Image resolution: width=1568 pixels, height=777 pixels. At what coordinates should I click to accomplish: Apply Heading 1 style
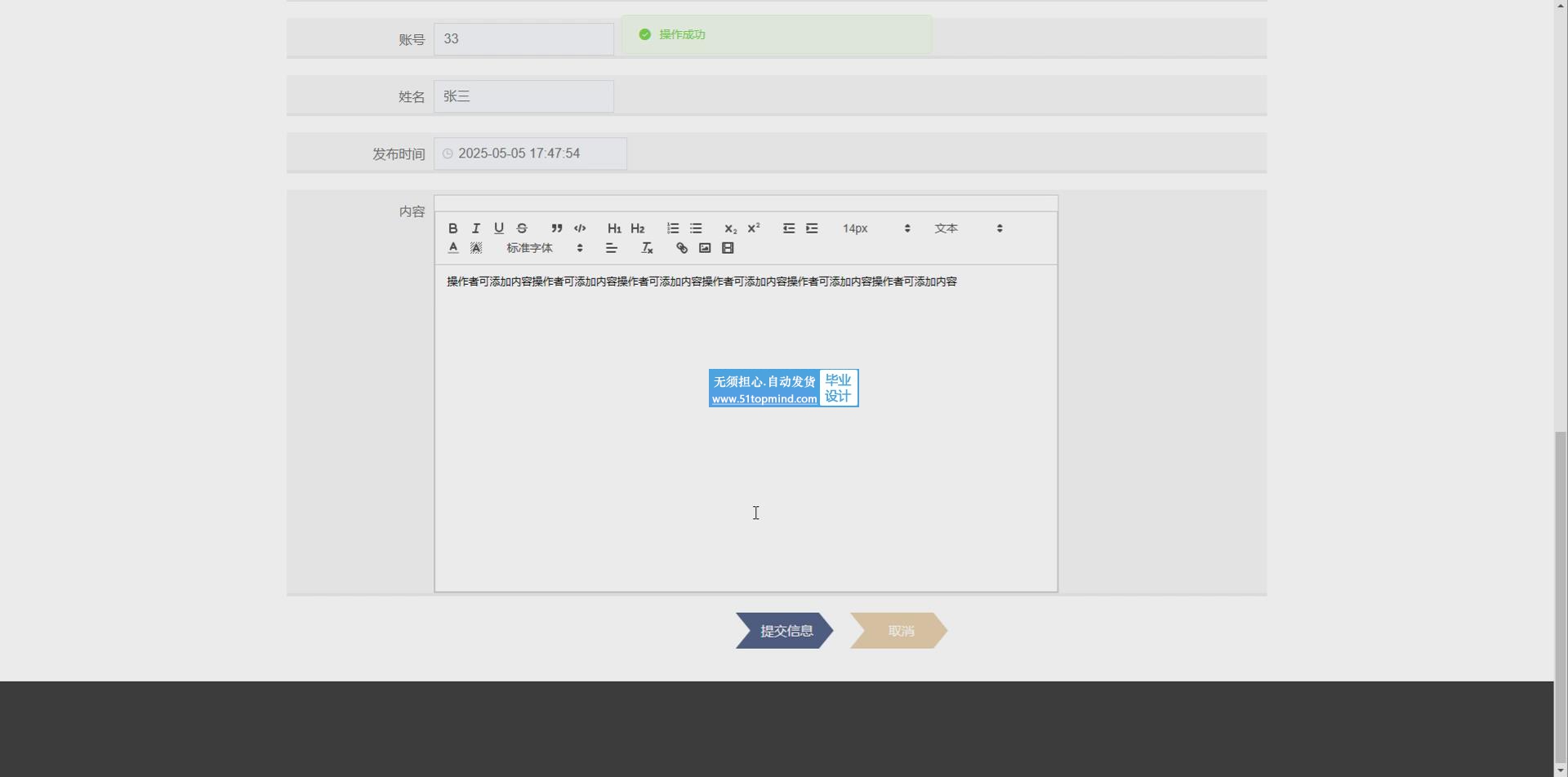tap(614, 229)
